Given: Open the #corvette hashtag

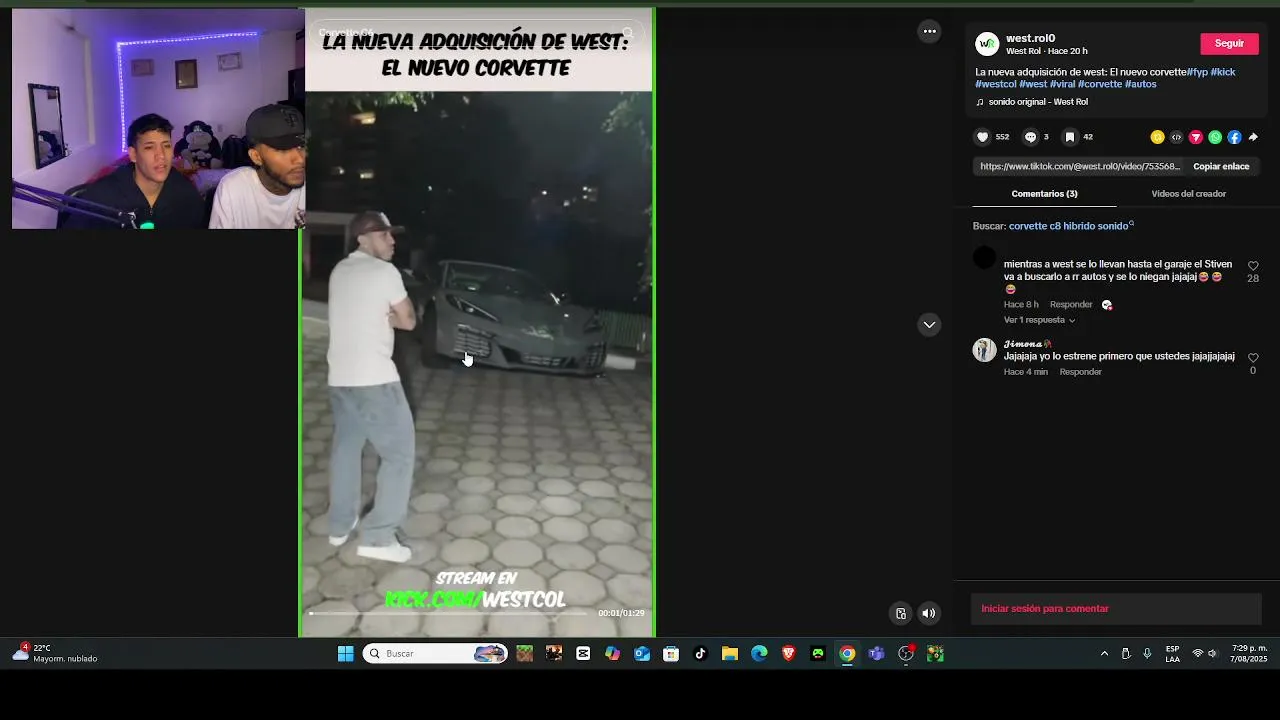Looking at the screenshot, I should pos(1100,84).
